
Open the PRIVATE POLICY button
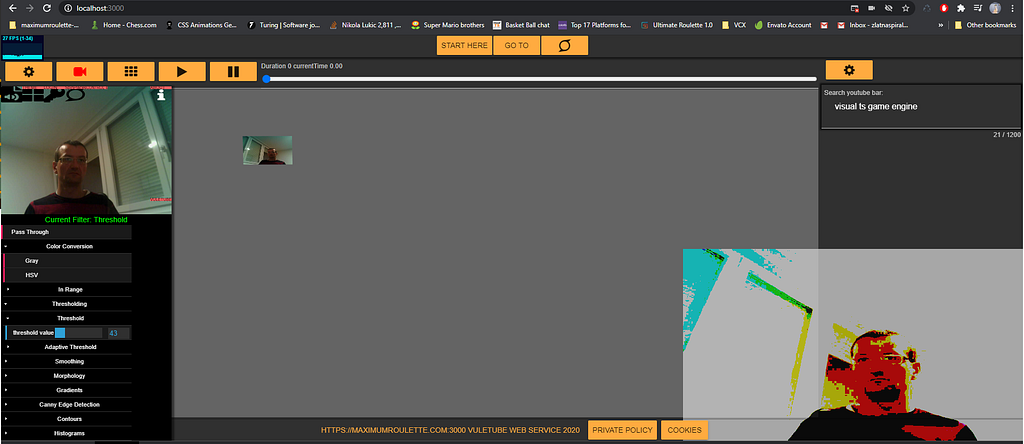point(622,430)
